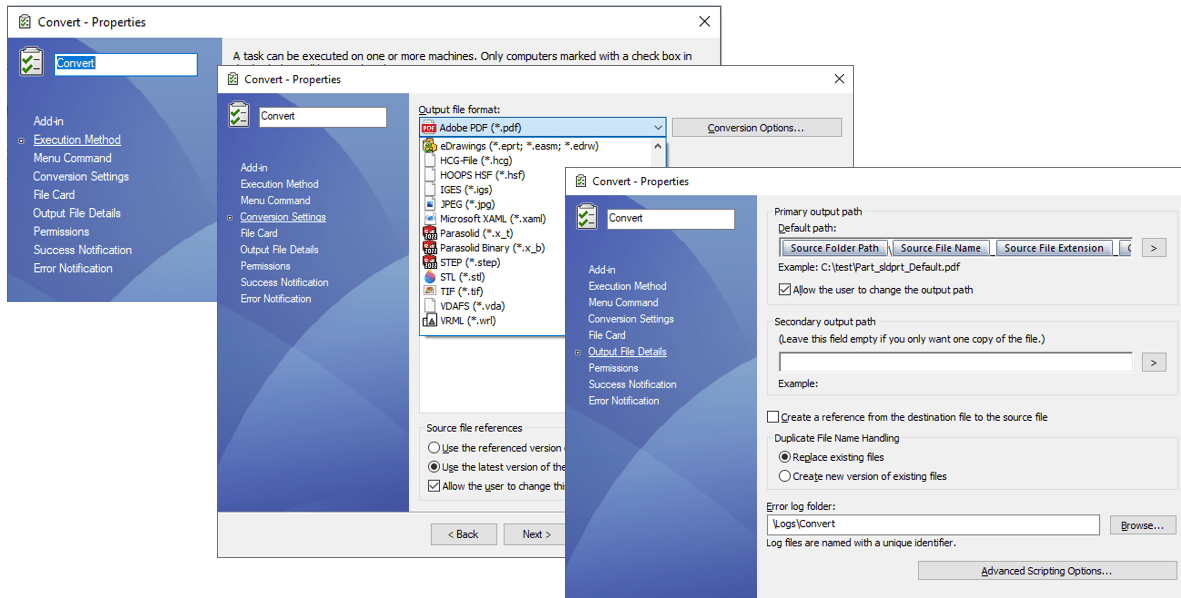This screenshot has height=598, width=1181.
Task: Toggle 'Allow the user to change the output path'
Action: pos(784,289)
